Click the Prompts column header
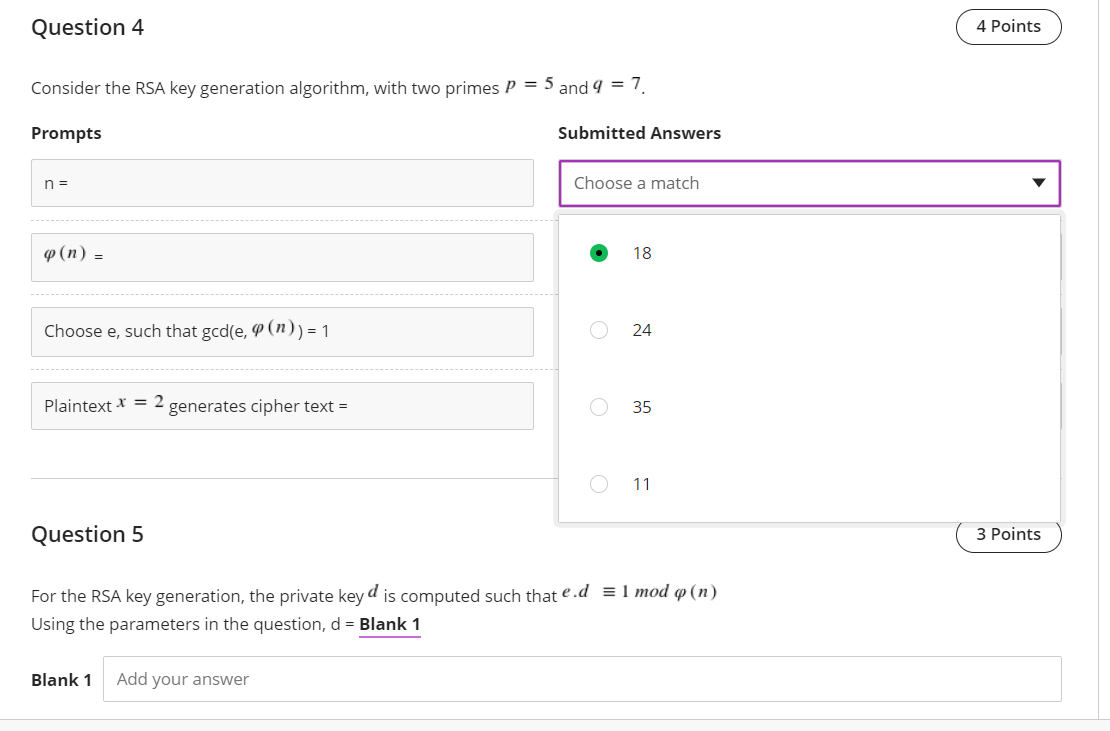 pos(66,132)
